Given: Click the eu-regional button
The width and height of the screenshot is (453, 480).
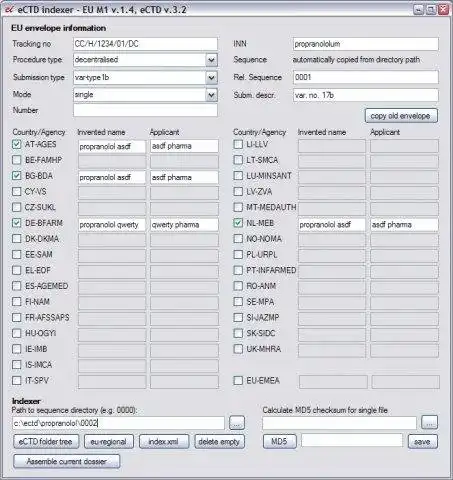Looking at the screenshot, I should pos(109,442).
